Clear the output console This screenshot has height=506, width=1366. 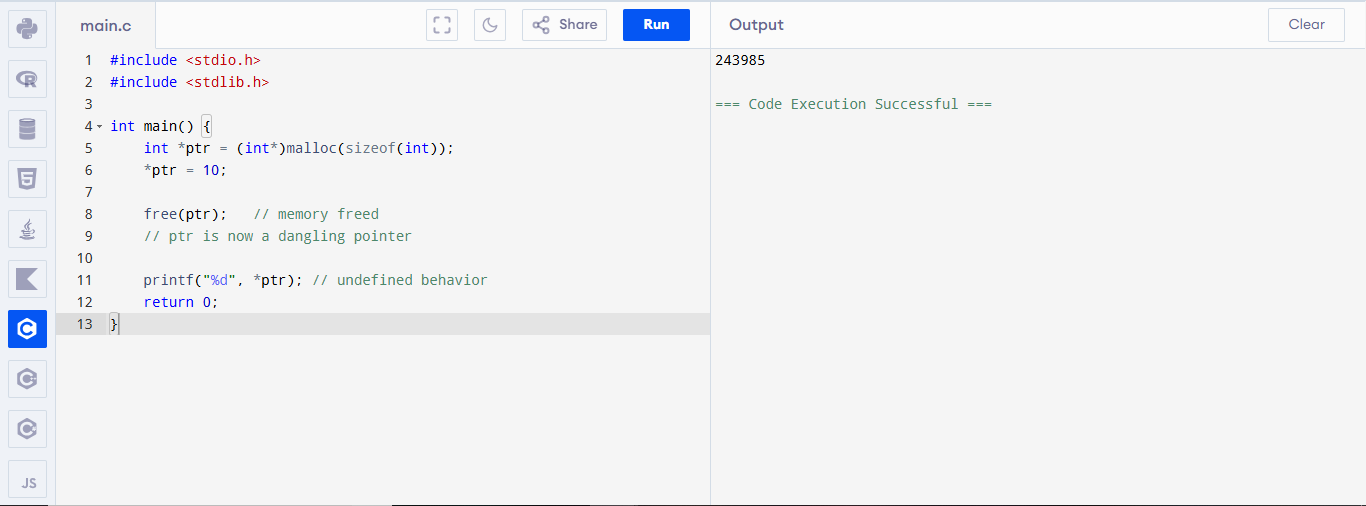[x=1306, y=25]
